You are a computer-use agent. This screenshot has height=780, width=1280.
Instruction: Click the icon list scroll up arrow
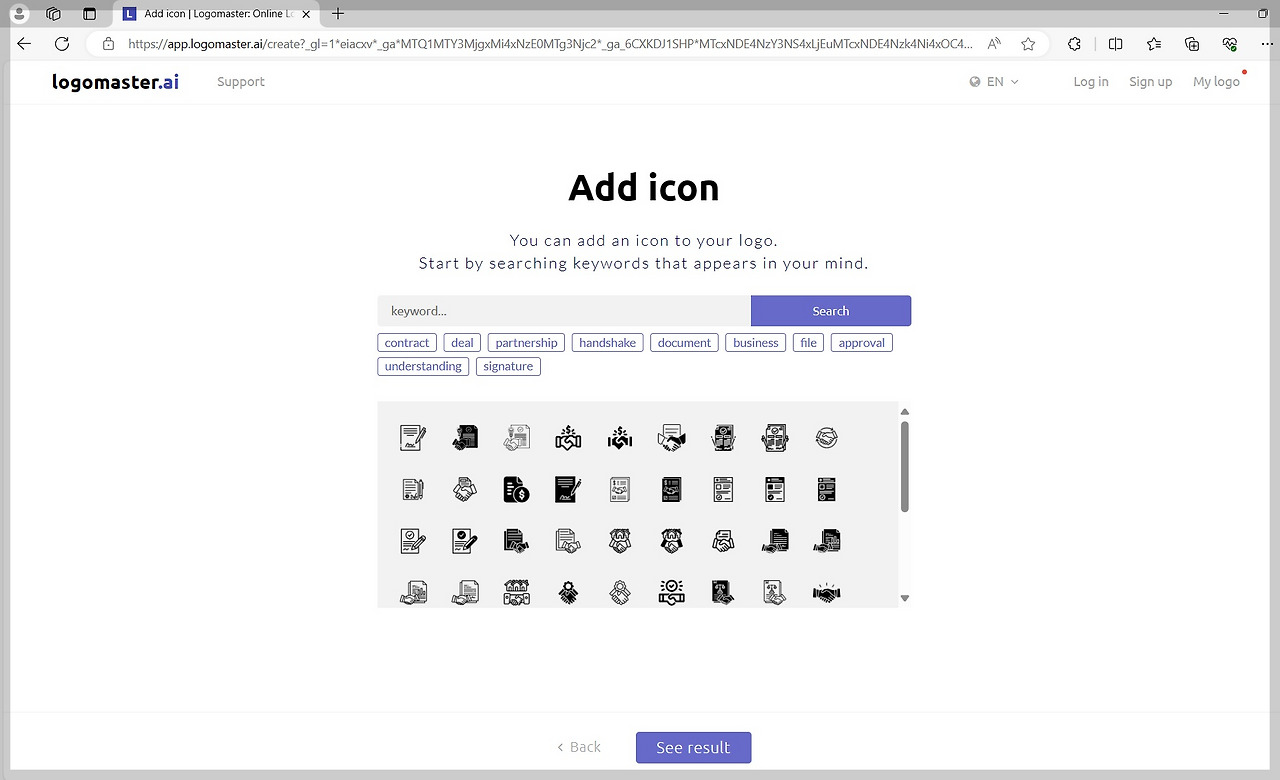coord(905,412)
